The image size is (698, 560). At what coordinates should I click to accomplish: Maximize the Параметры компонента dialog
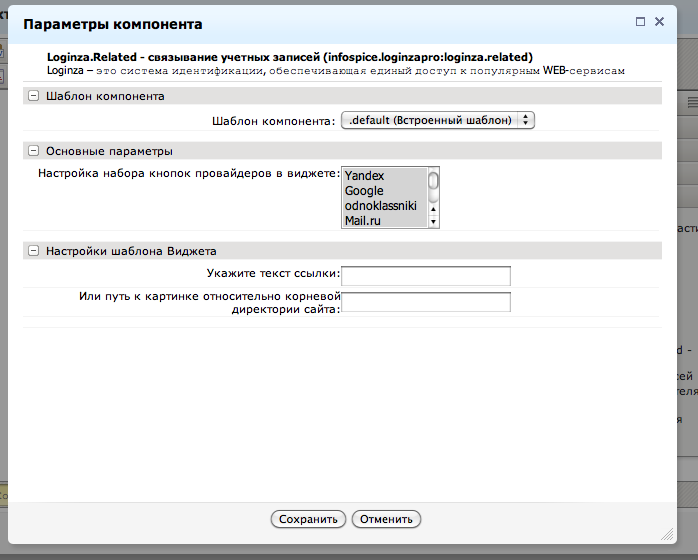click(640, 22)
